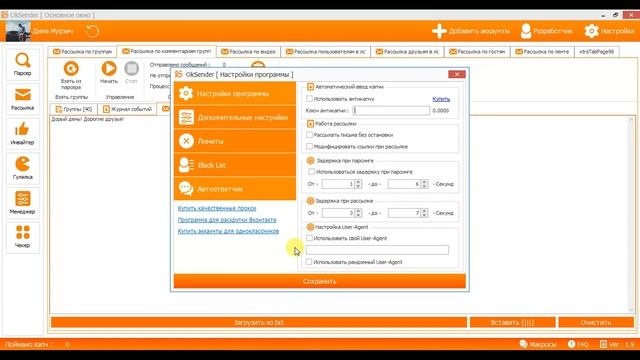Viewport: 640px width, 360px height.
Task: Enable Модифицировать ссылки при рассылке checkbox
Action: click(309, 146)
